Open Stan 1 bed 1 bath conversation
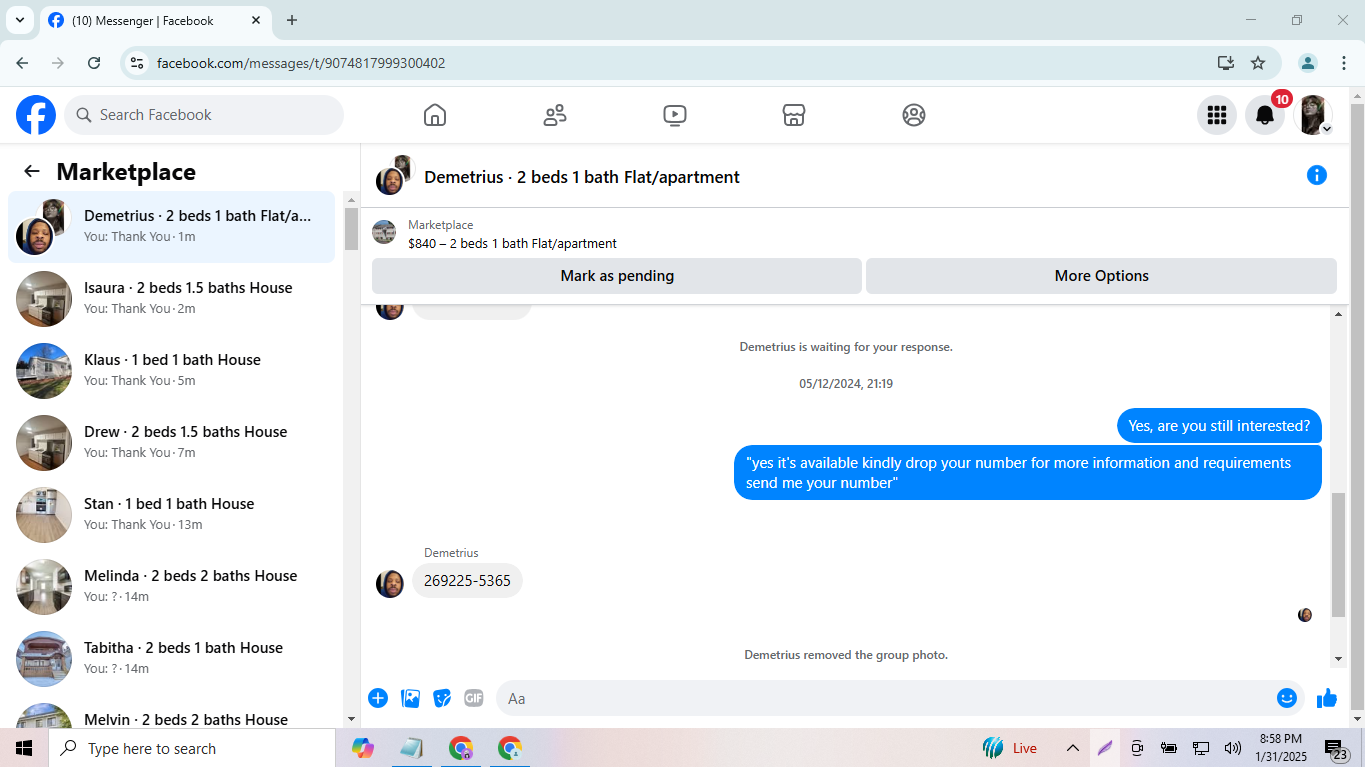Screen dimensions: 1365x767 click(x=171, y=515)
